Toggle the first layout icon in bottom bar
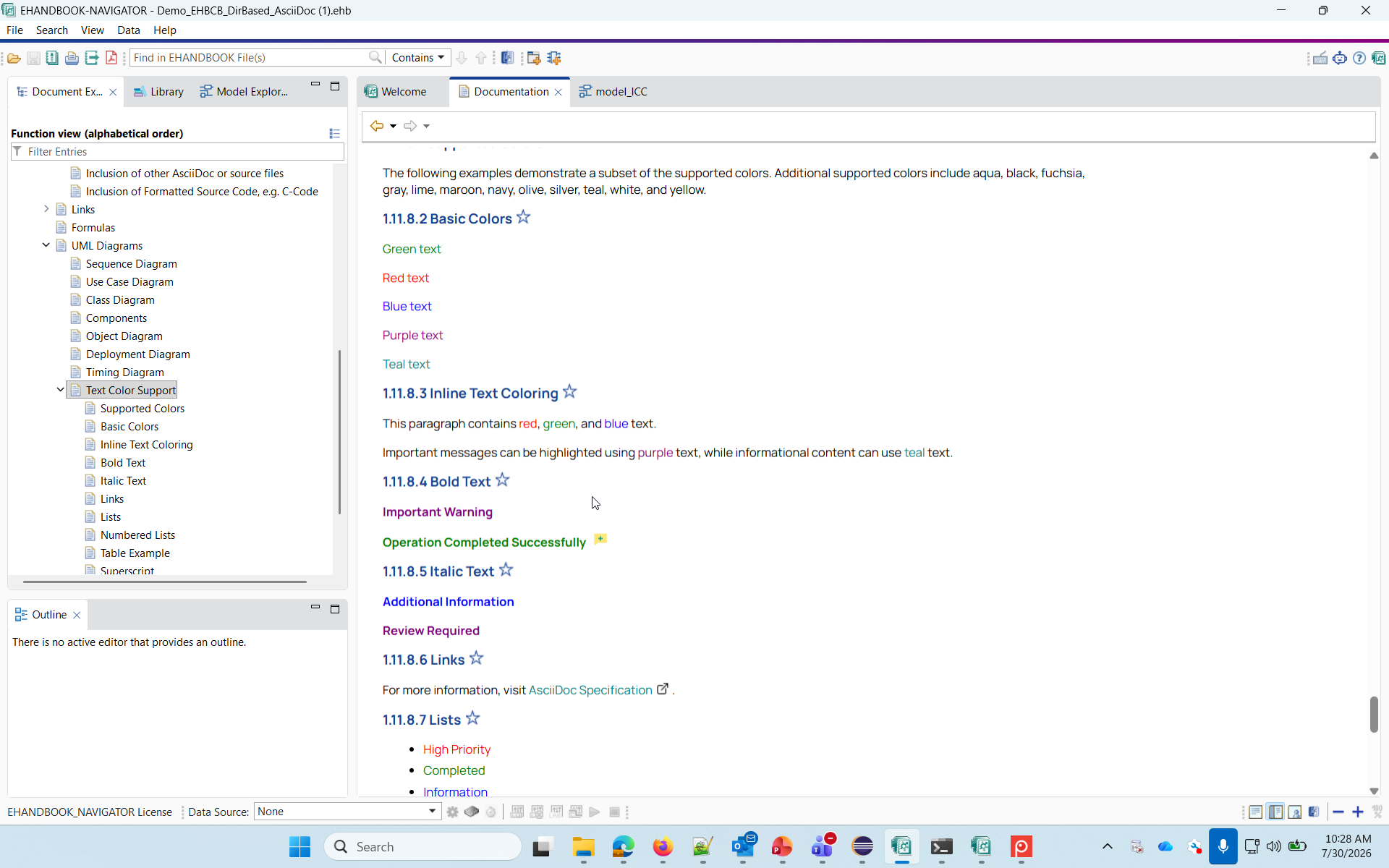 point(1256,812)
